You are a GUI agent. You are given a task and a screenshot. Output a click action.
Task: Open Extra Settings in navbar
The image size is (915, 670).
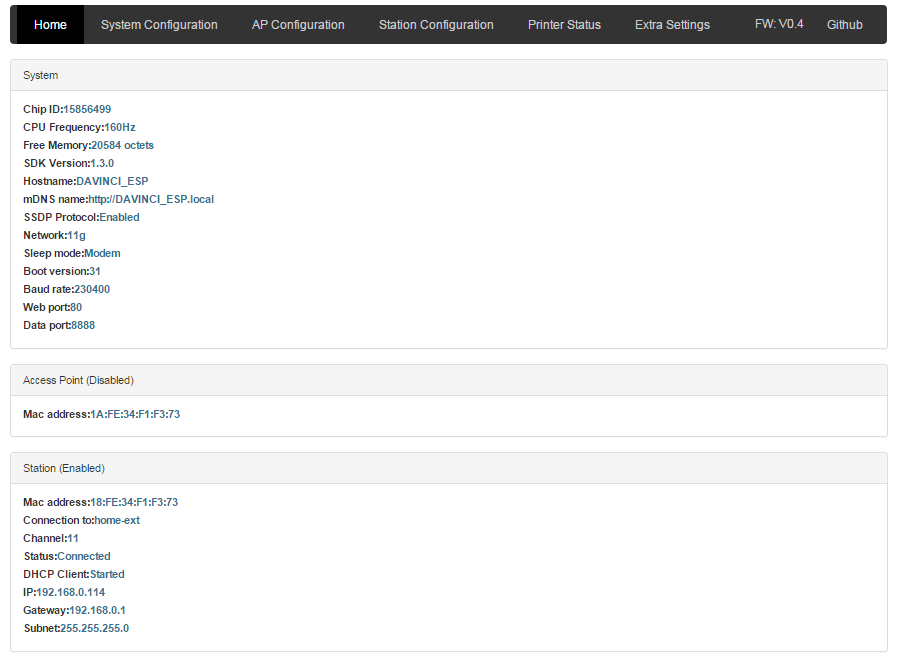click(x=672, y=24)
